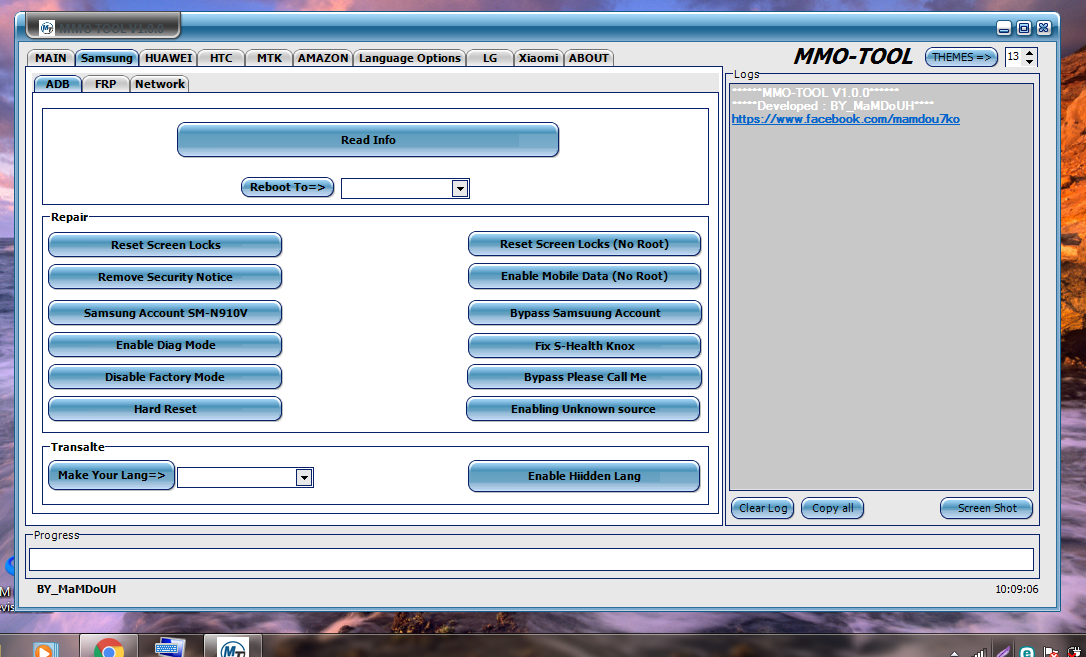Click Enable Mobile Data (No Root)
The height and width of the screenshot is (657, 1086).
point(584,276)
